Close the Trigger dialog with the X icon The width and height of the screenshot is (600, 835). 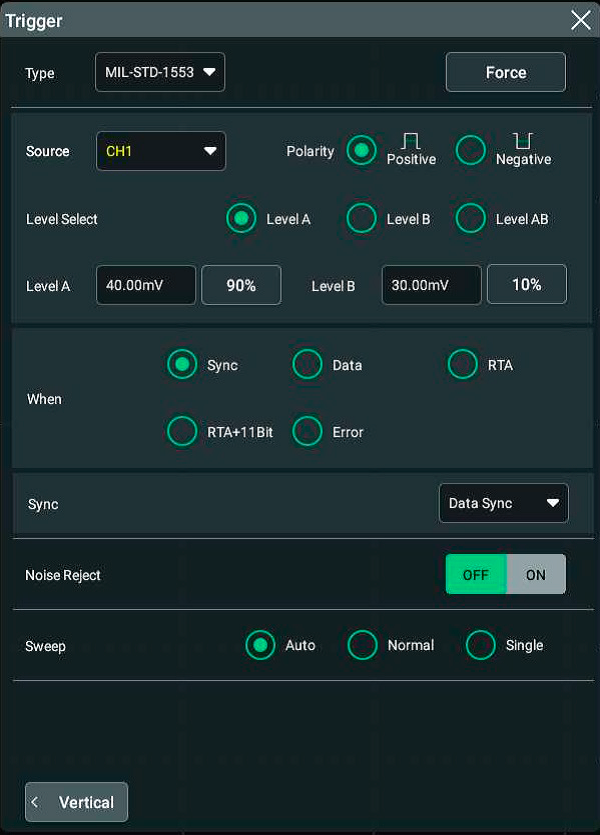[x=580, y=20]
